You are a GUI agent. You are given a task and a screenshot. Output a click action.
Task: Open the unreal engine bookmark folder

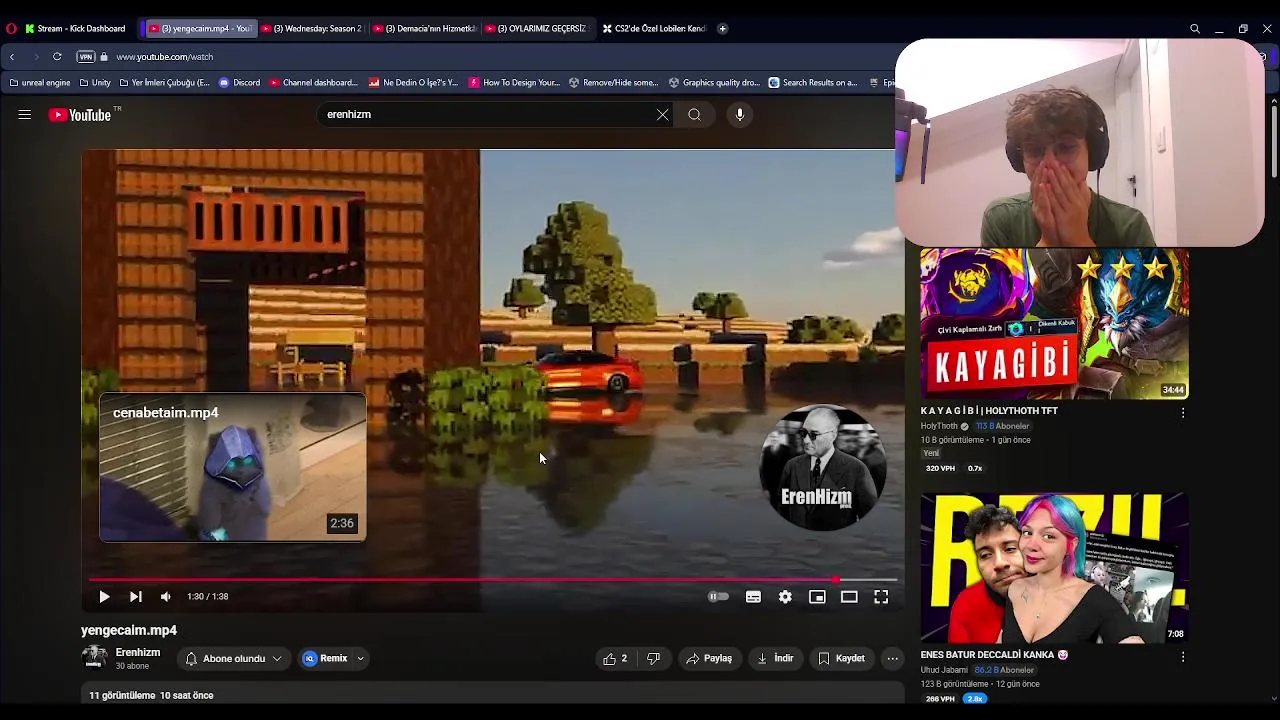click(40, 83)
